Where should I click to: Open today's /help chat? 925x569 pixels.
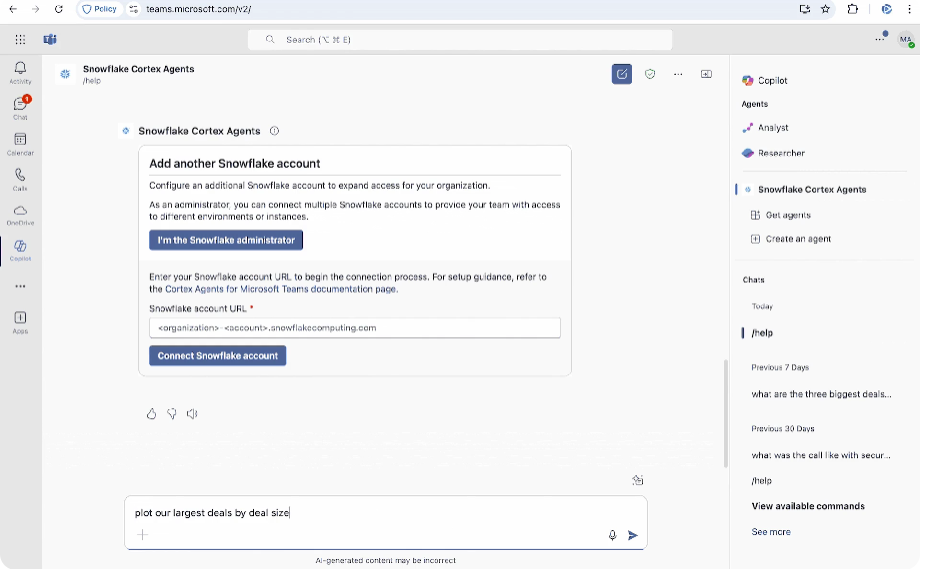click(x=762, y=333)
